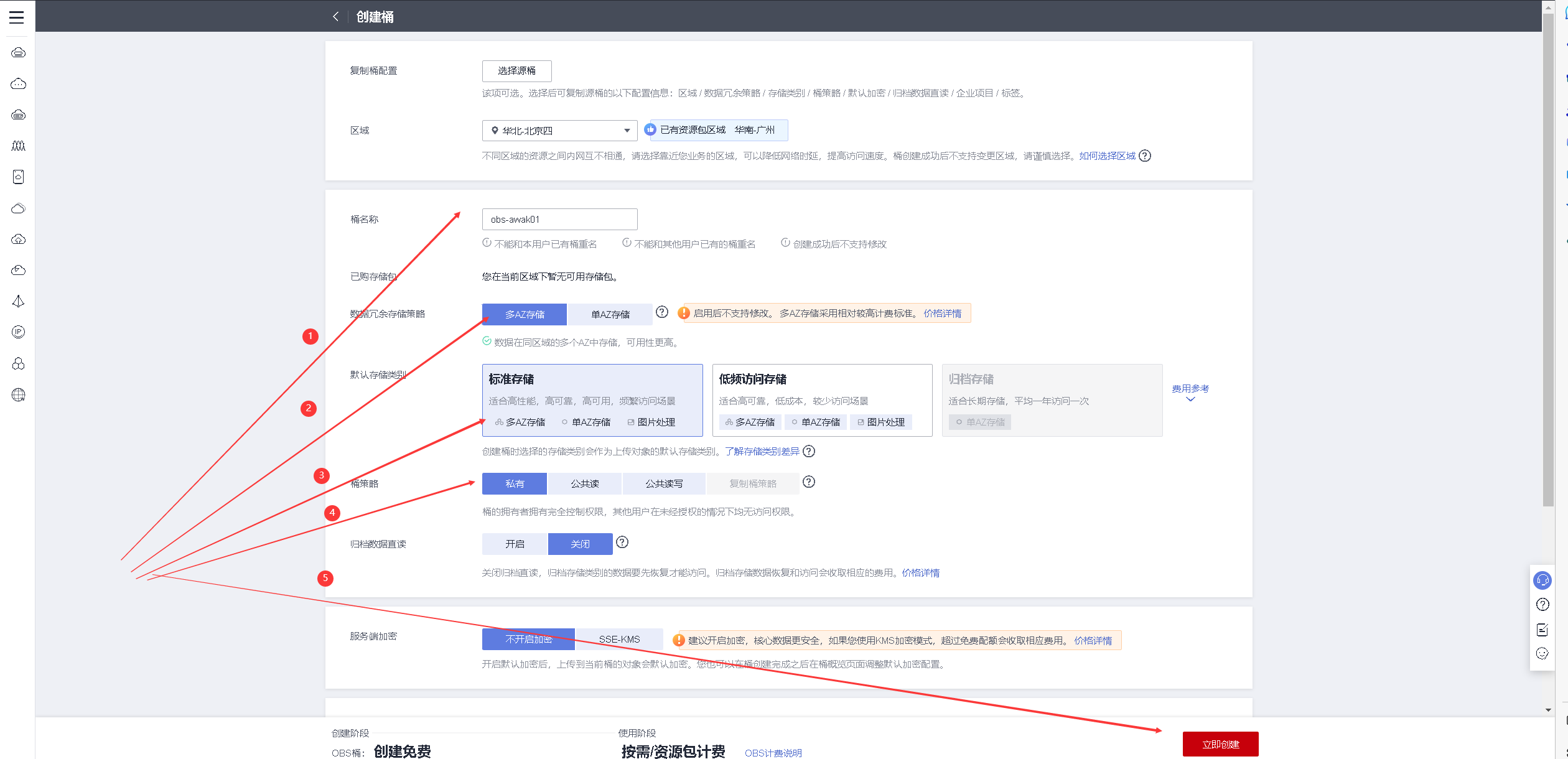Screen dimensions: 1568x759
Task: Expand the 费用参考 chevron
Action: coord(1190,399)
